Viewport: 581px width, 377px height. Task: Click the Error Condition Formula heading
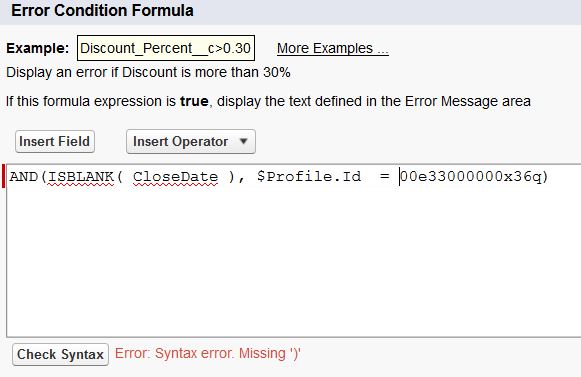coord(102,10)
